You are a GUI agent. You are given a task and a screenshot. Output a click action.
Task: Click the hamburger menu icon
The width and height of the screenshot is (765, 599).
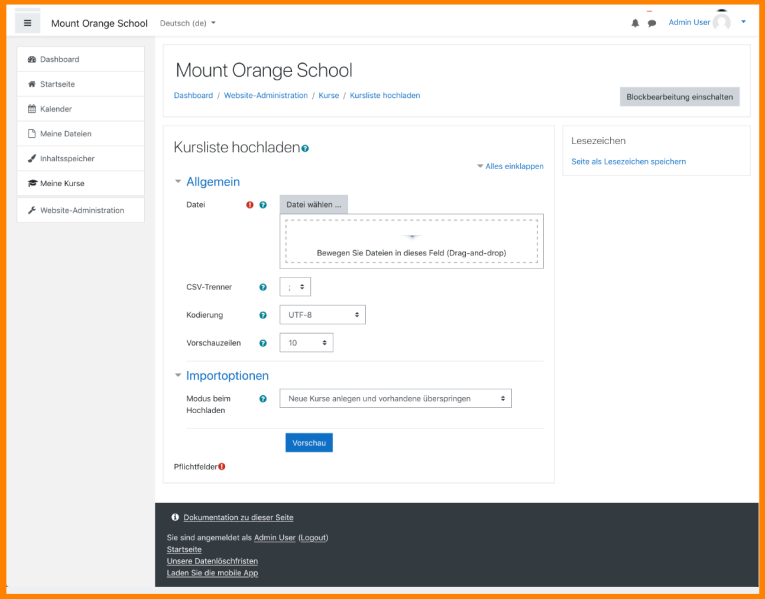point(27,23)
